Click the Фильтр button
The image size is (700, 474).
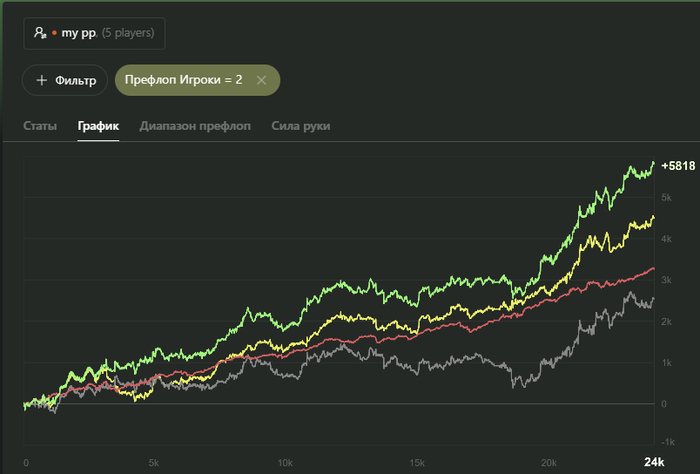[x=66, y=80]
